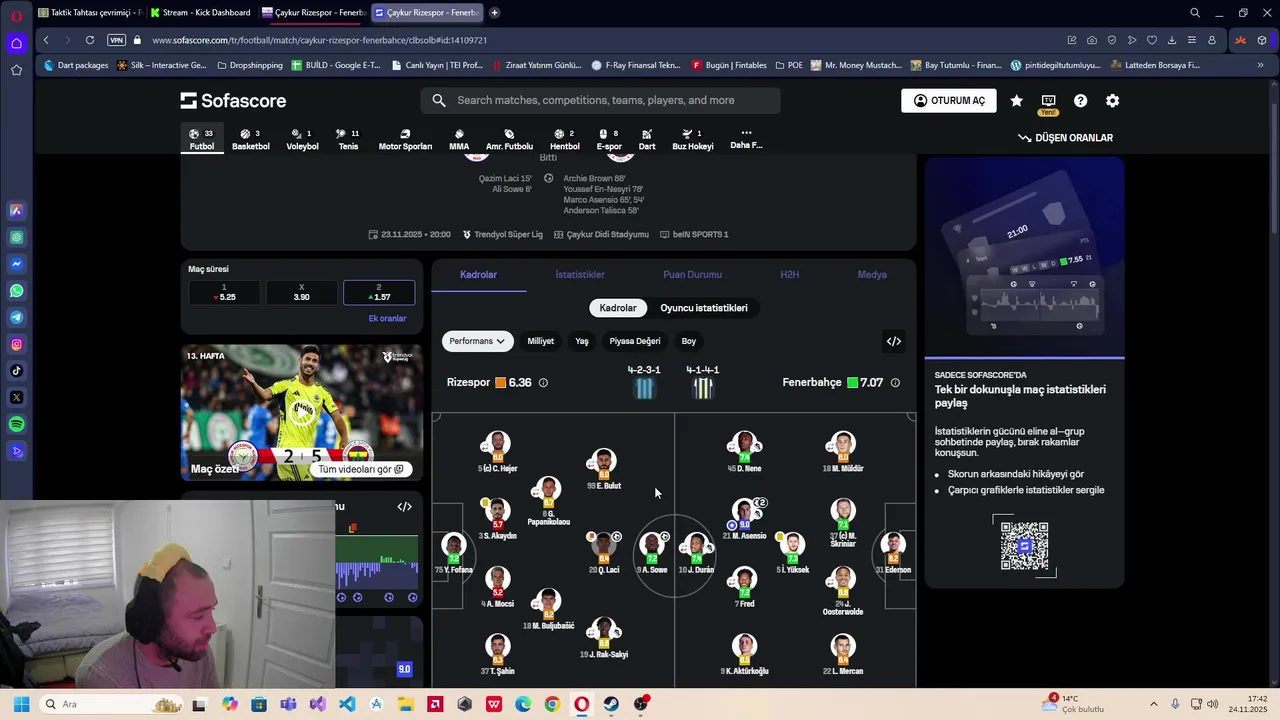This screenshot has width=1280, height=720.
Task: Open the İstatistikler tab
Action: tap(580, 274)
